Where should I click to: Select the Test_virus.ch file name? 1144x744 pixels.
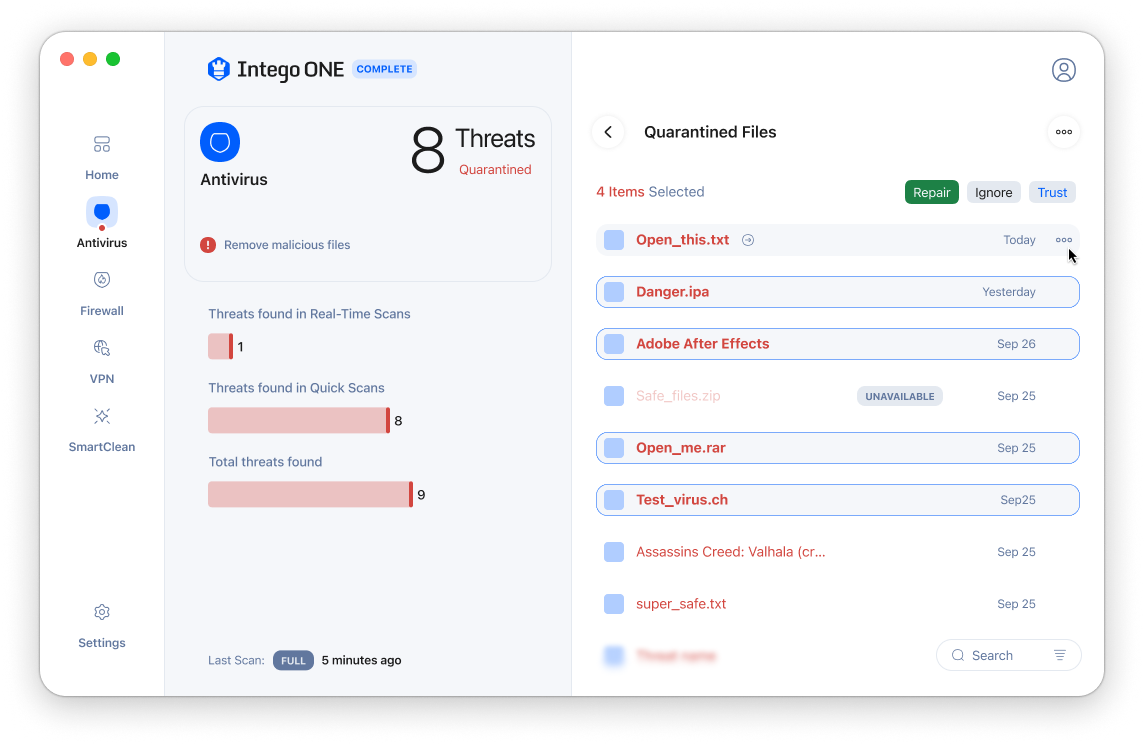pyautogui.click(x=682, y=500)
